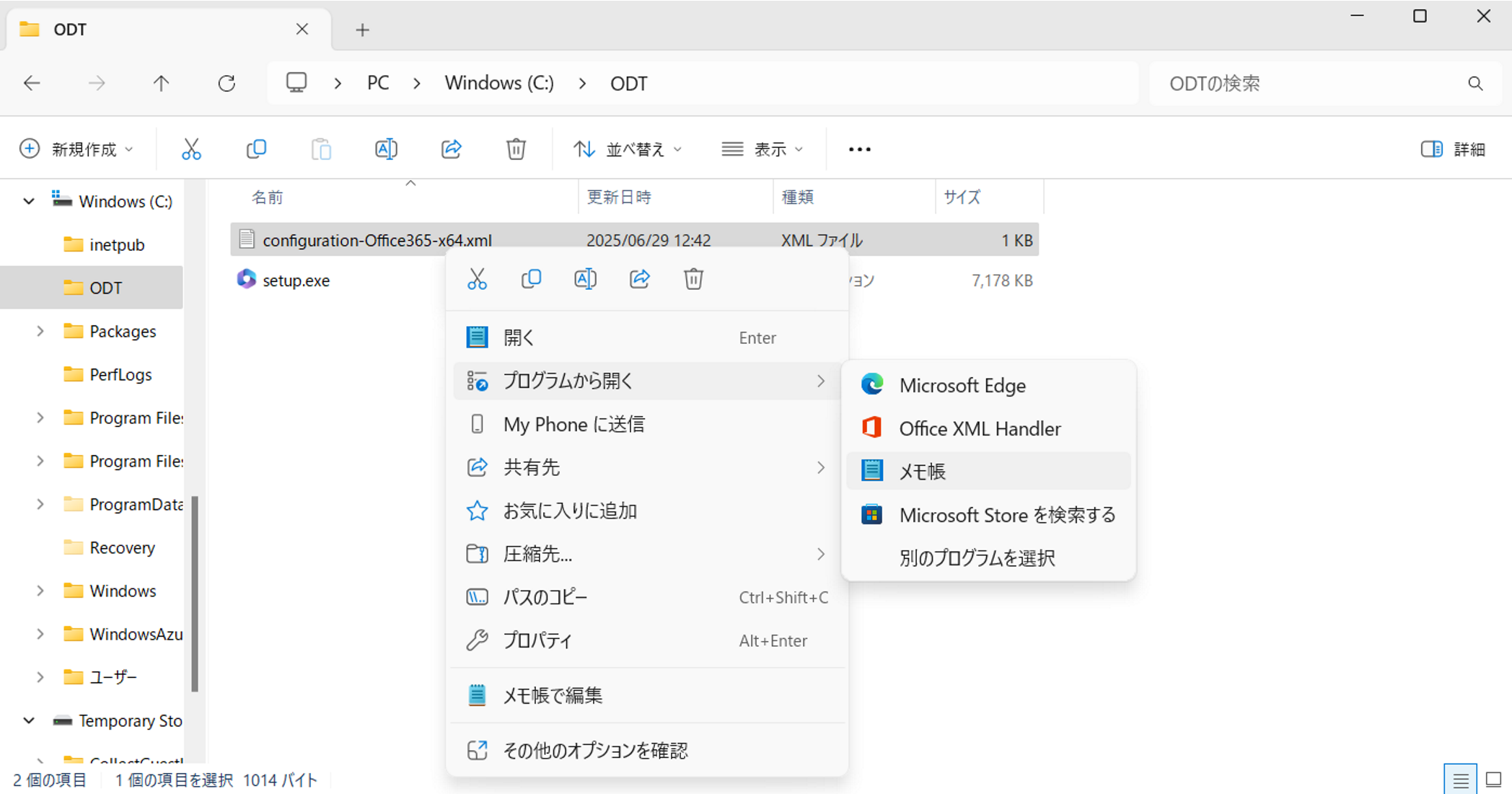
Task: Click the Share icon in the Explorer toolbar
Action: coord(451,149)
